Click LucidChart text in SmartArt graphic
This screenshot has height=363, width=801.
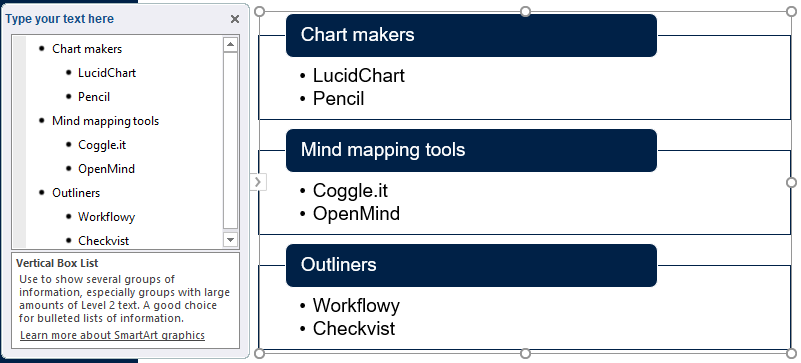click(359, 76)
